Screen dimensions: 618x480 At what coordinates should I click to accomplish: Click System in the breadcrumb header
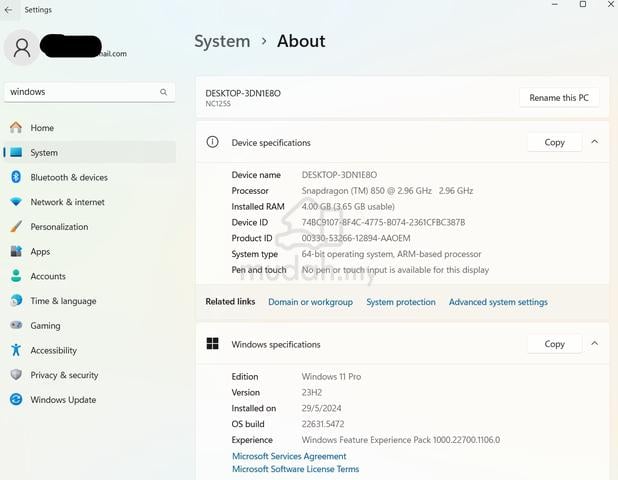(222, 41)
